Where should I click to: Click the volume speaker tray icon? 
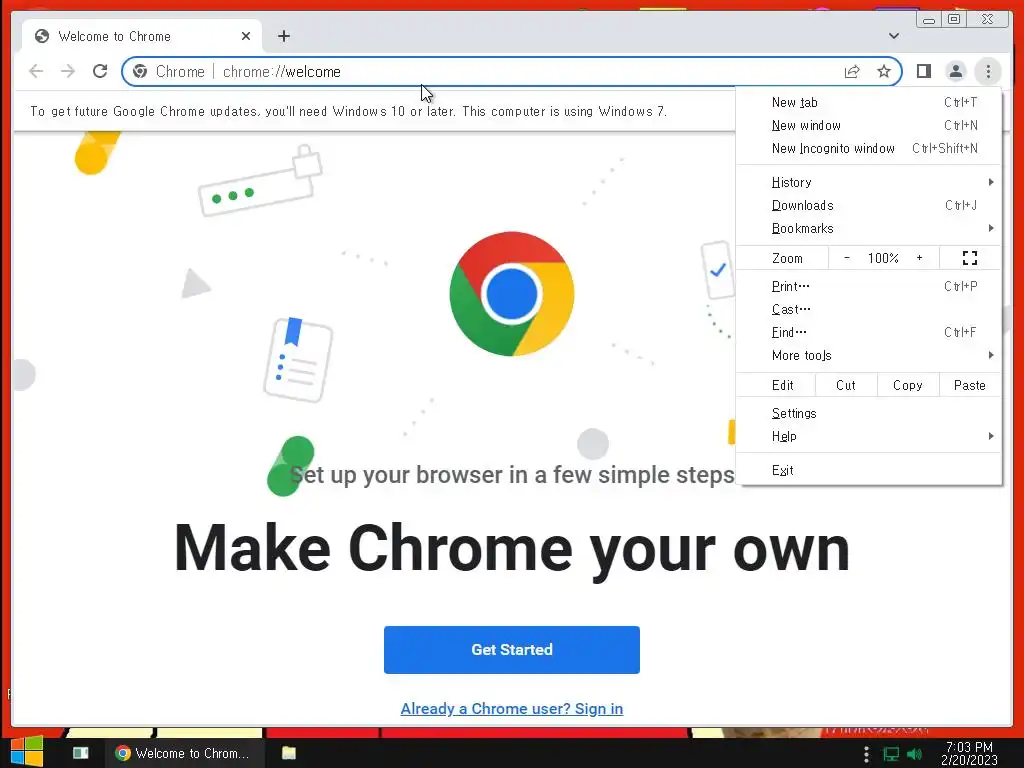coord(915,754)
